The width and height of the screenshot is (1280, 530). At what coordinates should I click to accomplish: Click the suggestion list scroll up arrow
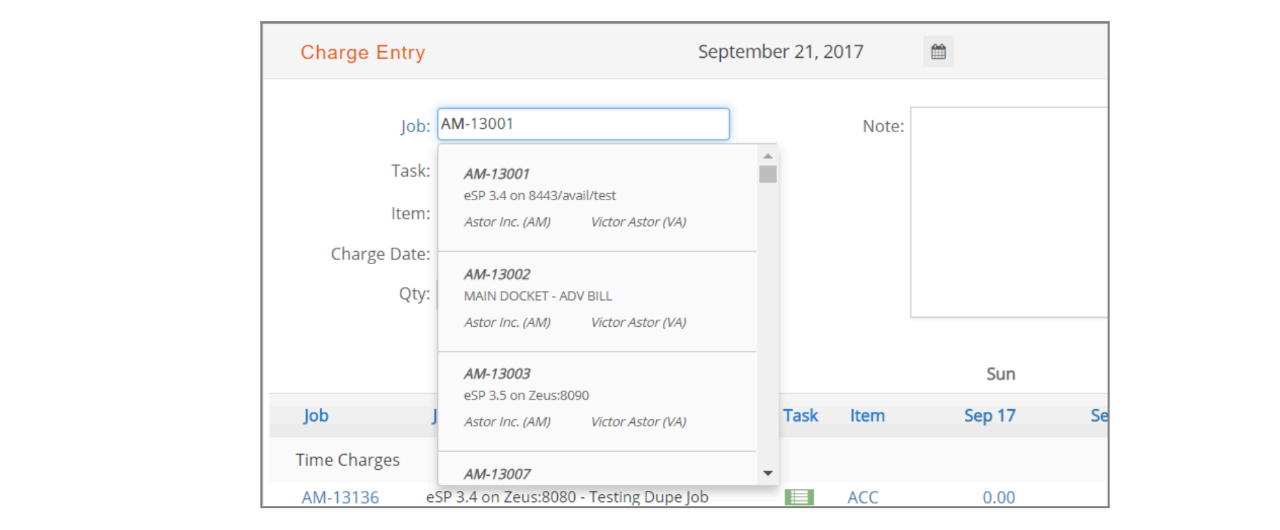pos(768,156)
